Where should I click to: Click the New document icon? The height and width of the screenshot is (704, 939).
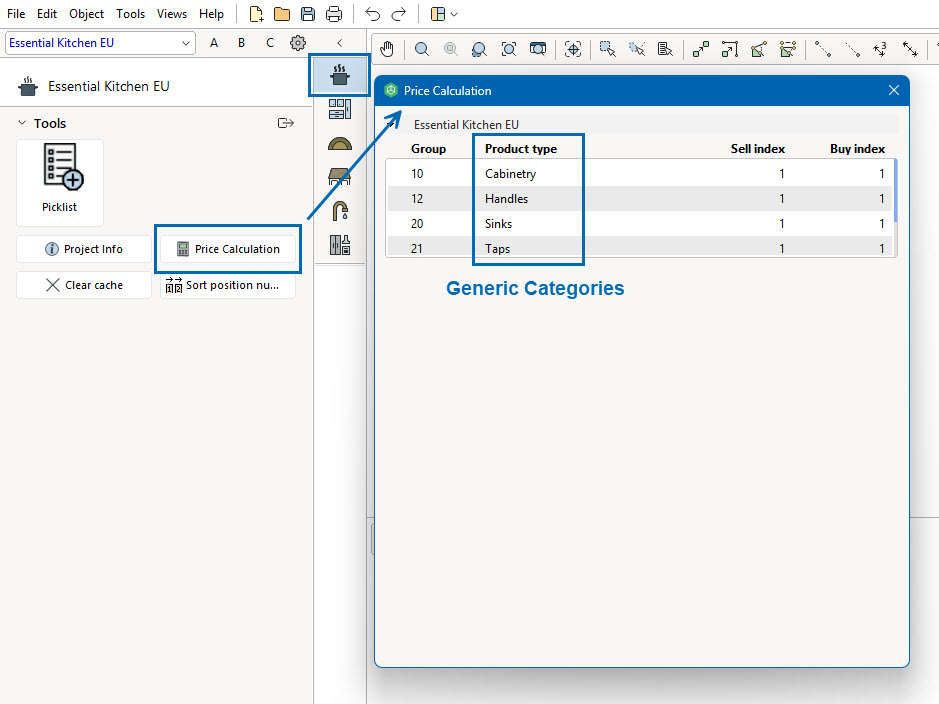(x=256, y=14)
